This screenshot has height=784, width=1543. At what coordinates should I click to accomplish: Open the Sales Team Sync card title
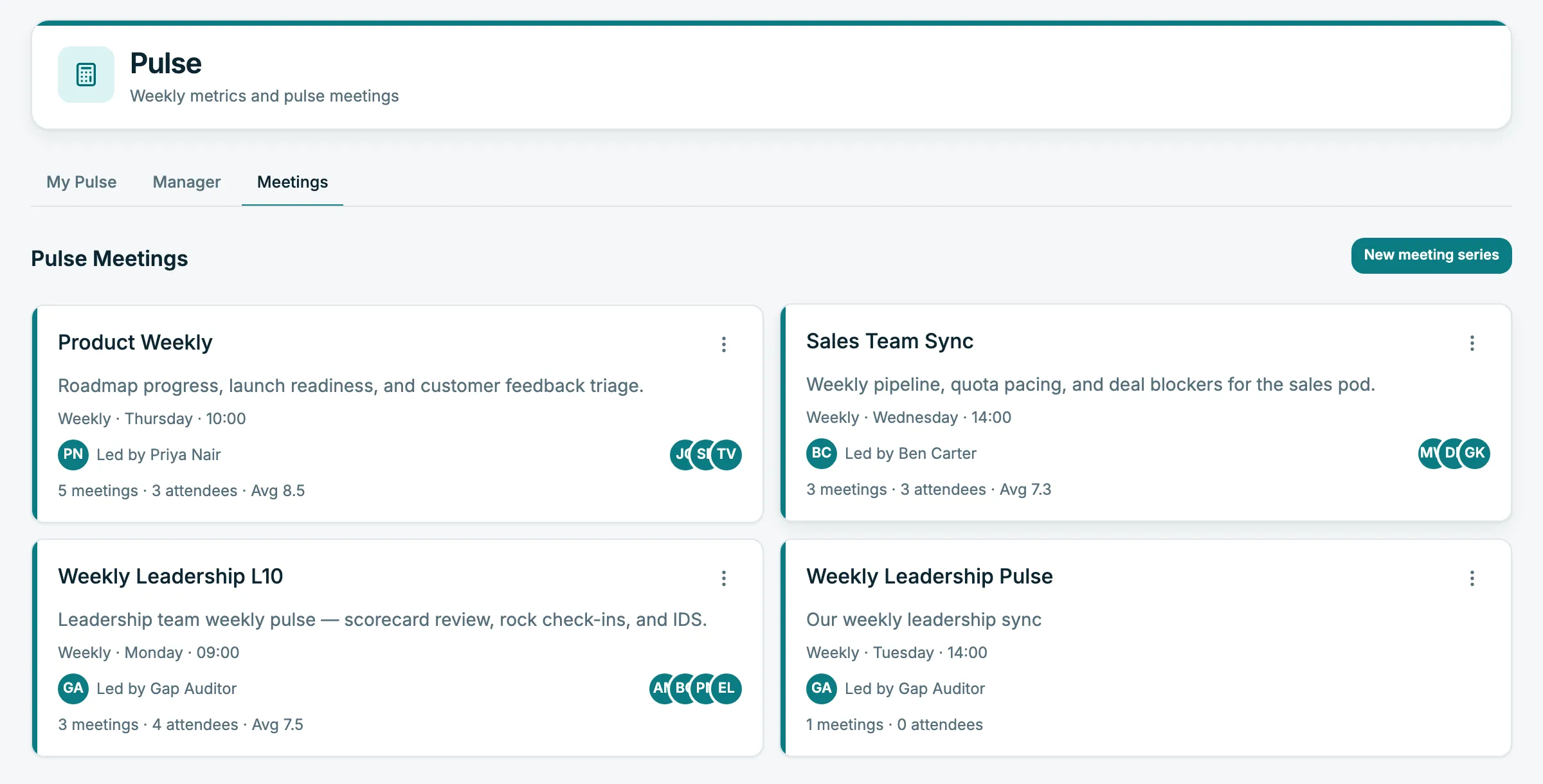click(x=890, y=341)
